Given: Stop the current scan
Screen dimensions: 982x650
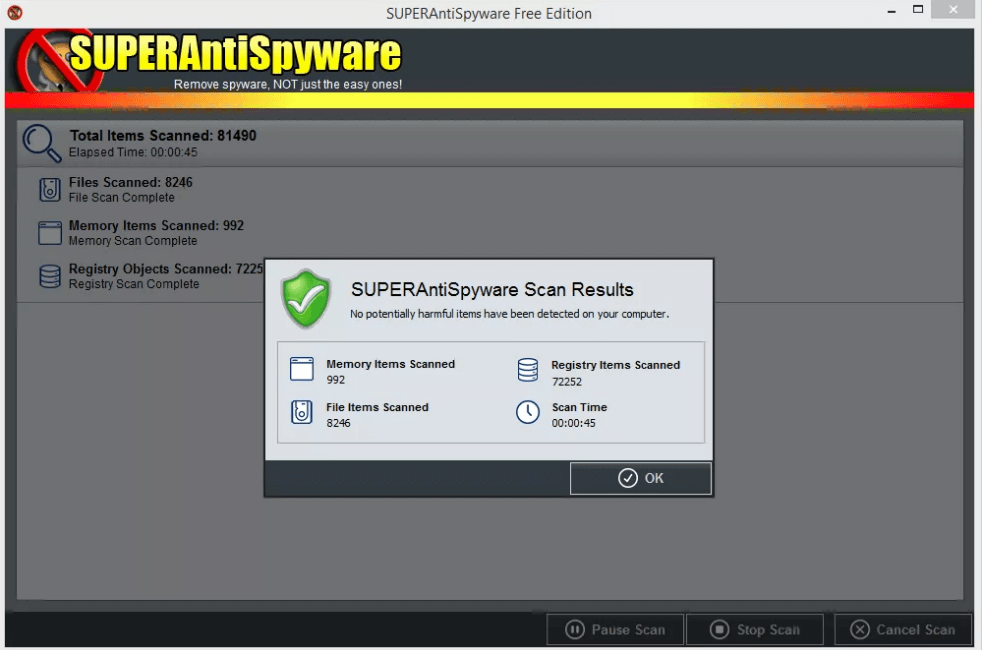Looking at the screenshot, I should 755,629.
